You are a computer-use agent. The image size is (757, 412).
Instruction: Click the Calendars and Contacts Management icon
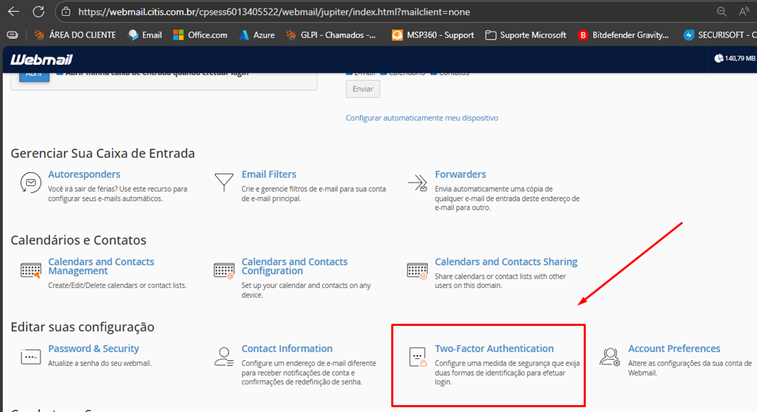pos(30,270)
